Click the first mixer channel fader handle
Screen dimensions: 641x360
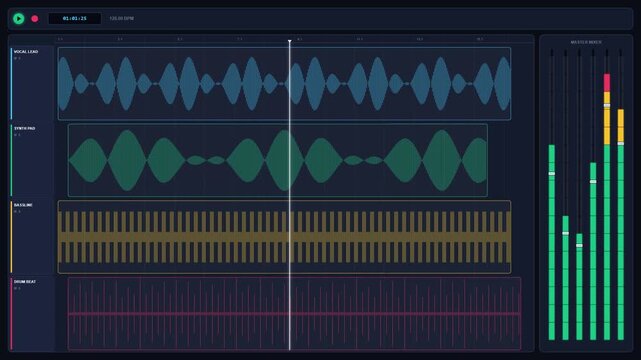coord(551,174)
